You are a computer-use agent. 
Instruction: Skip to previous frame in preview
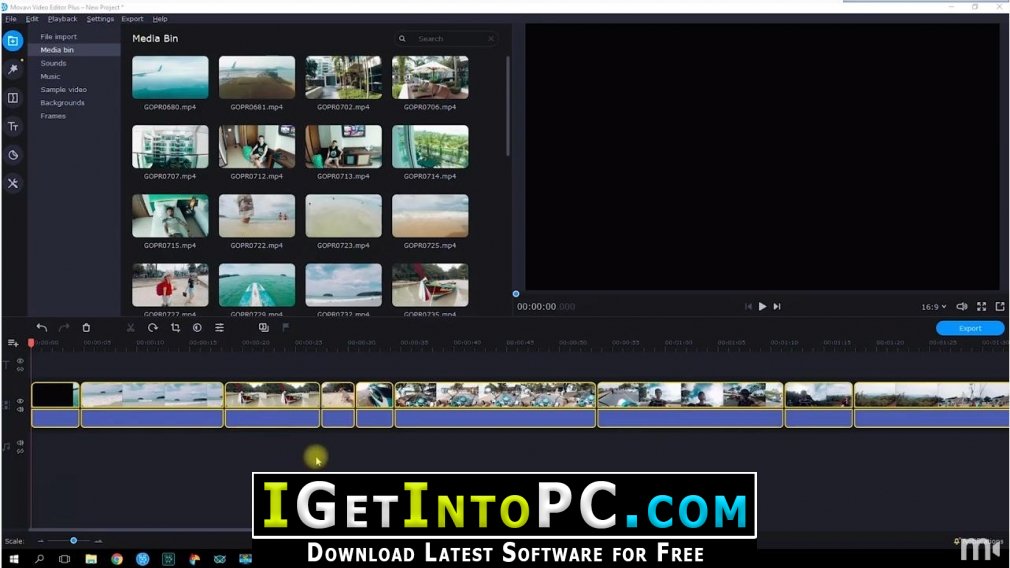(x=748, y=307)
